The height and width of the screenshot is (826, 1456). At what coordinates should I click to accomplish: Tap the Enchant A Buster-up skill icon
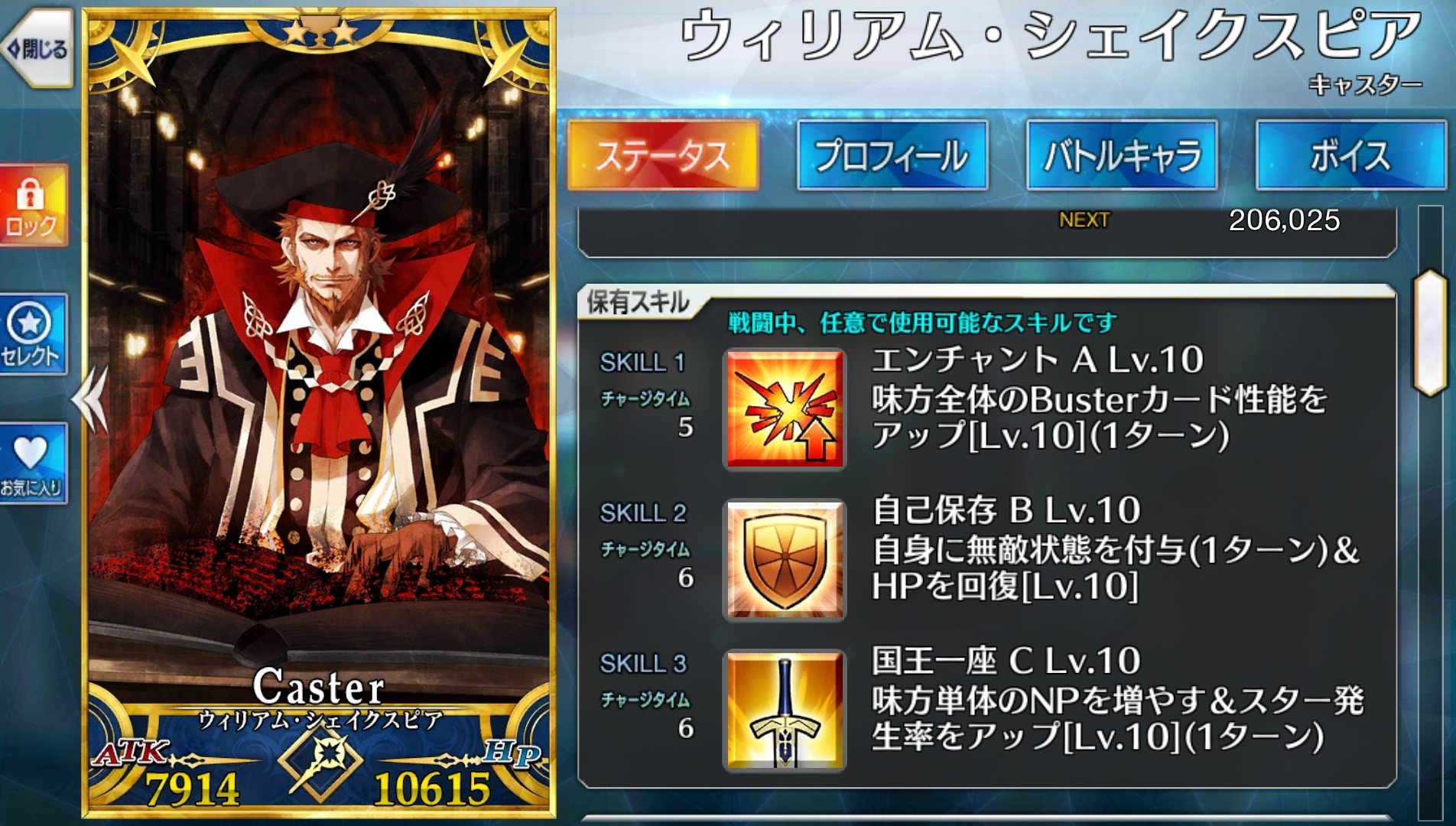pyautogui.click(x=785, y=408)
